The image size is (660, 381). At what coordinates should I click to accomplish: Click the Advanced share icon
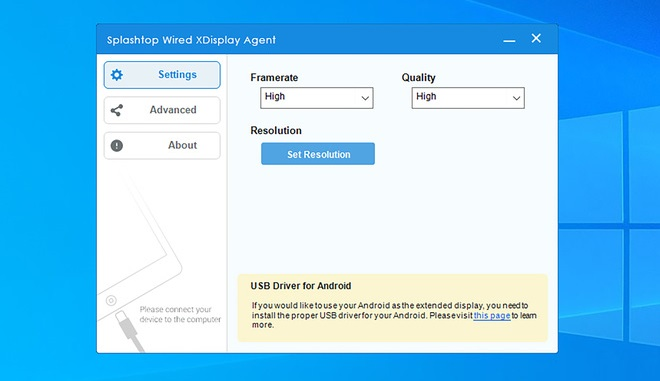tap(117, 110)
